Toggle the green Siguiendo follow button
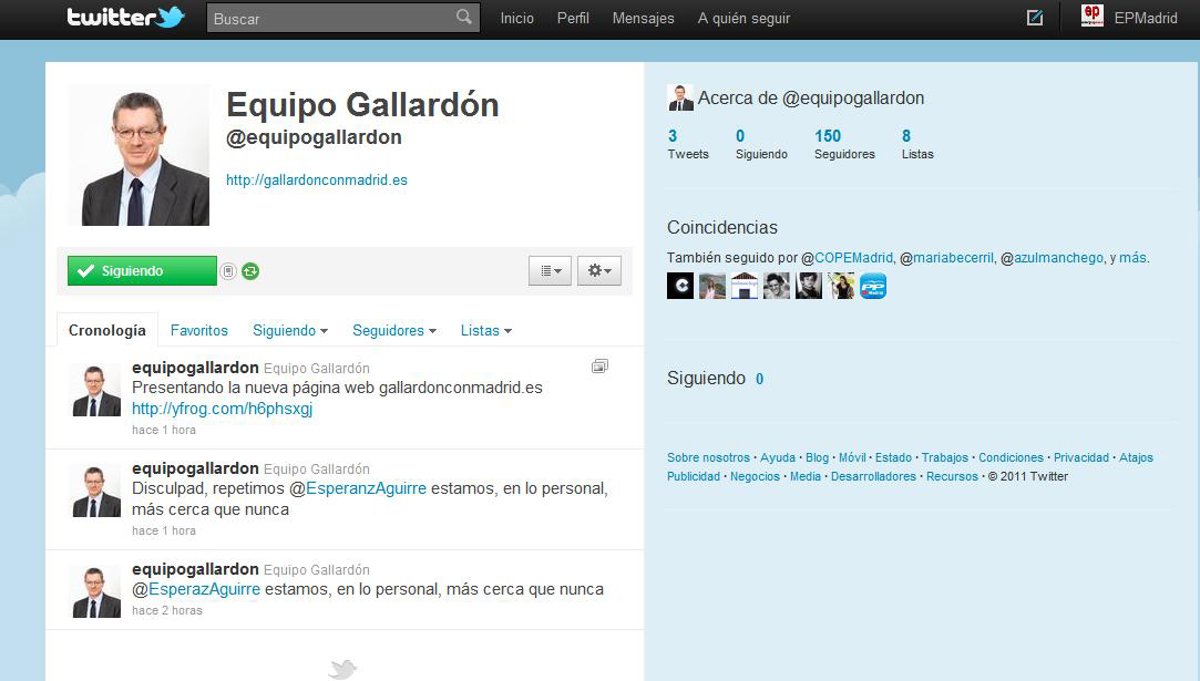This screenshot has width=1200, height=681. [x=142, y=271]
